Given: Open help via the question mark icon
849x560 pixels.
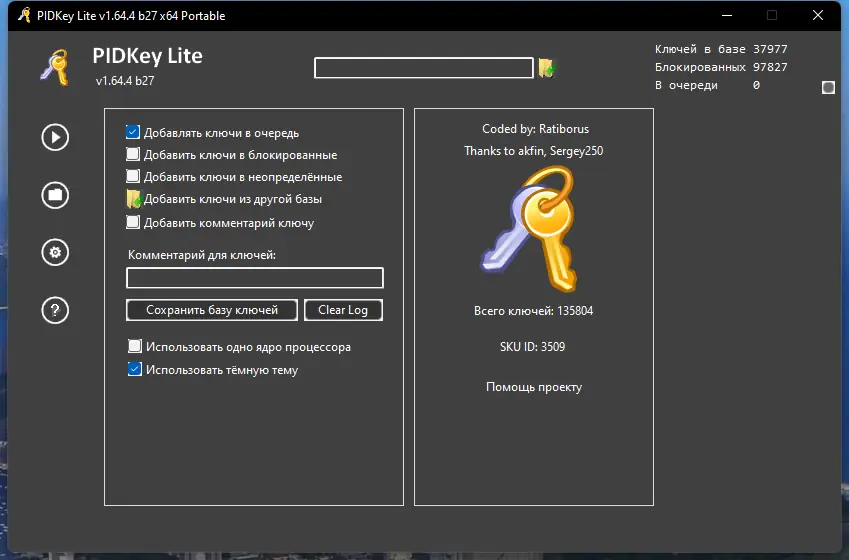Looking at the screenshot, I should (x=55, y=310).
